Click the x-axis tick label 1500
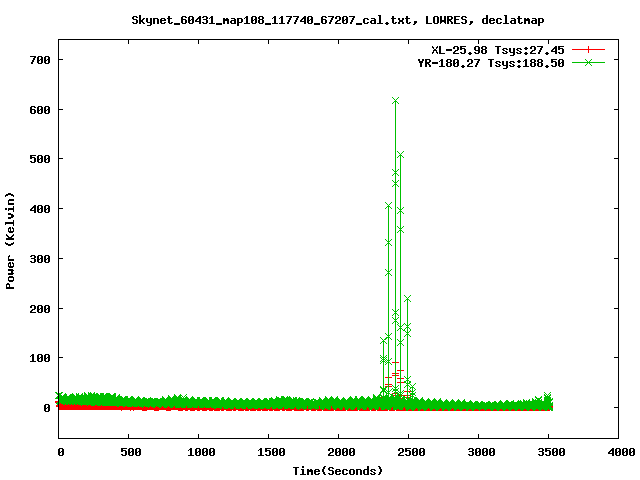640x480 pixels. [x=271, y=452]
